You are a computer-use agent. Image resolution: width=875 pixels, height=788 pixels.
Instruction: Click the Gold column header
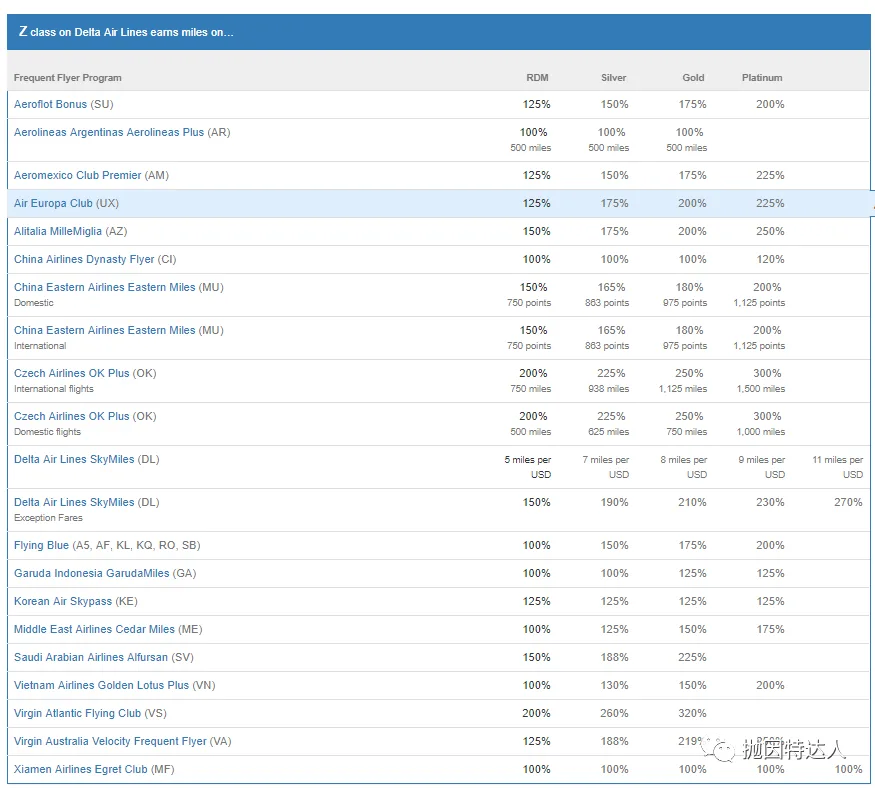694,78
